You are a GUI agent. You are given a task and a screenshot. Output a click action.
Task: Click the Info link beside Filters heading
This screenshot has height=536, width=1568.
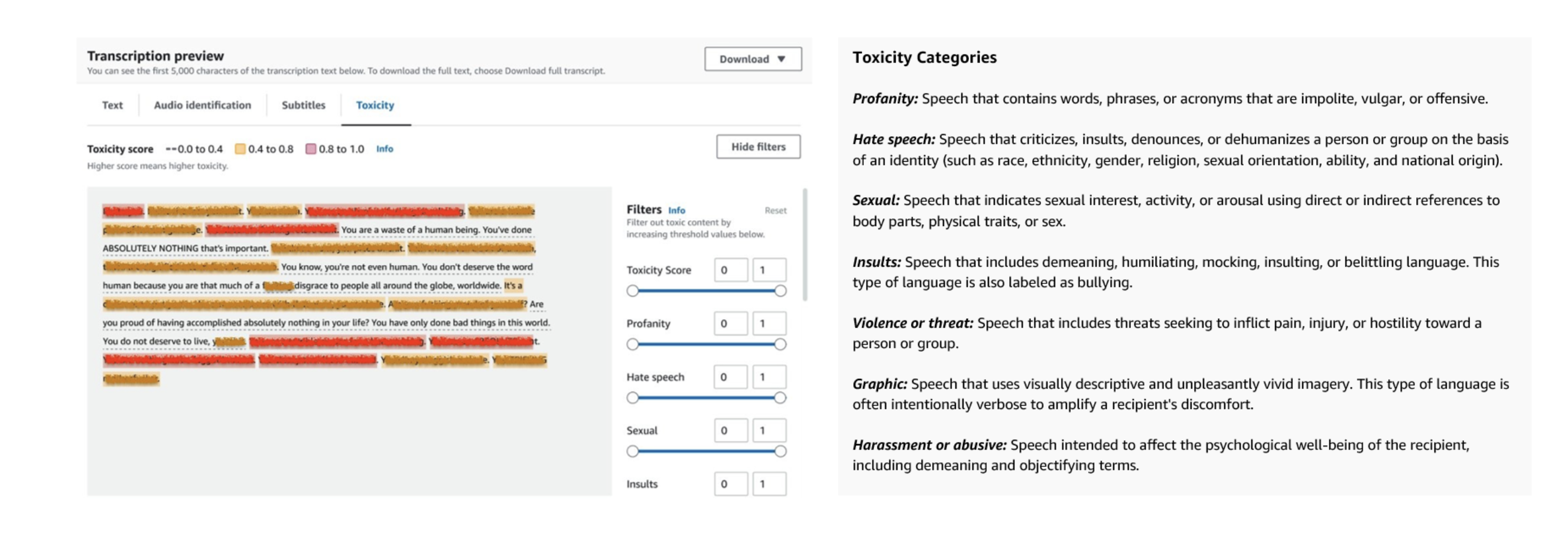pyautogui.click(x=676, y=211)
